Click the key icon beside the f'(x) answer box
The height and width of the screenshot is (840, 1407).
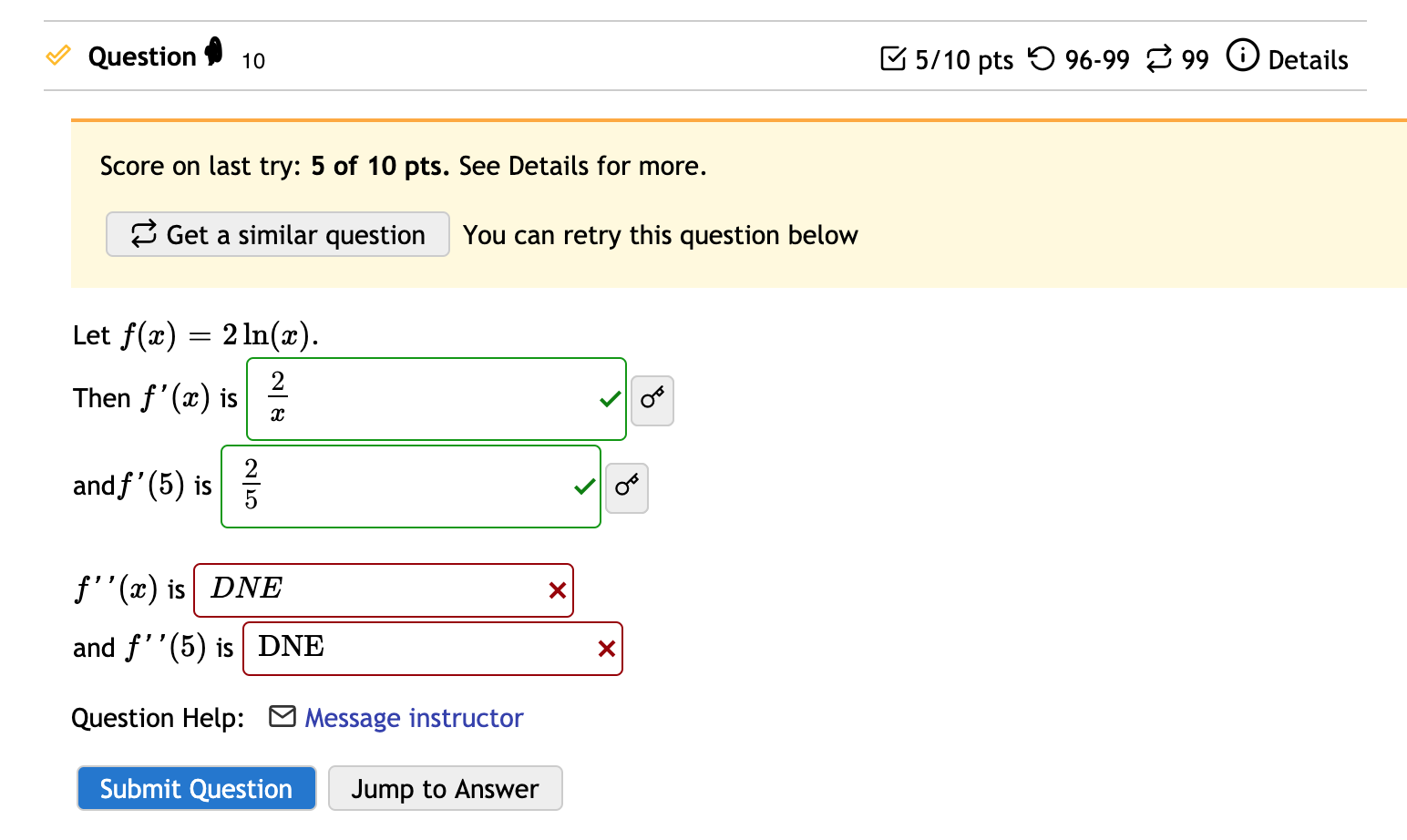(x=652, y=400)
